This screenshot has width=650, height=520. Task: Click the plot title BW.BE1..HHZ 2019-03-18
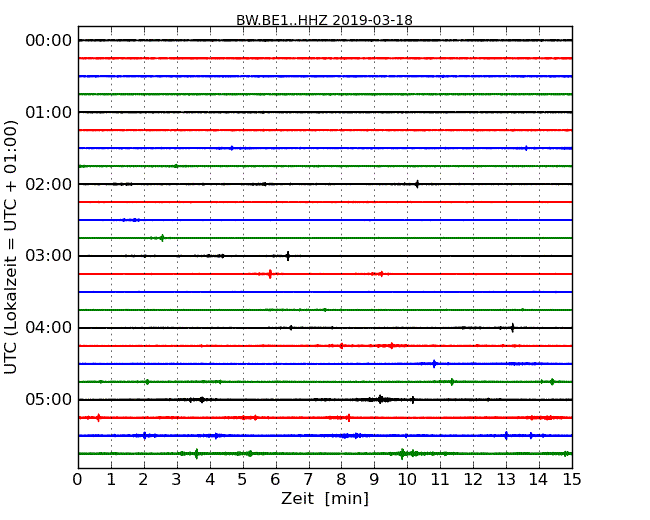tap(324, 20)
